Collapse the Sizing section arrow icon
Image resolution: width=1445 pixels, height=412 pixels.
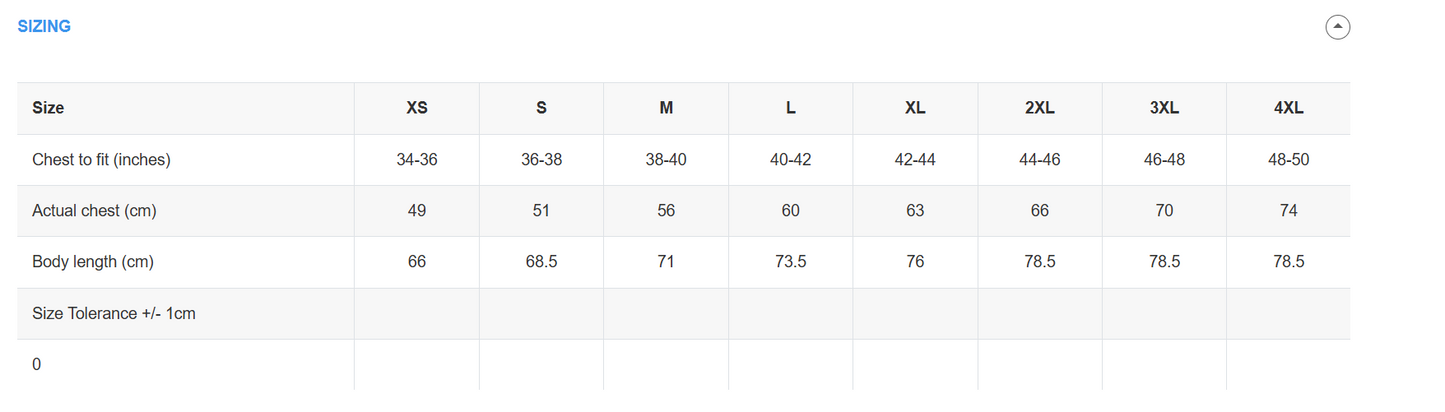tap(1337, 27)
